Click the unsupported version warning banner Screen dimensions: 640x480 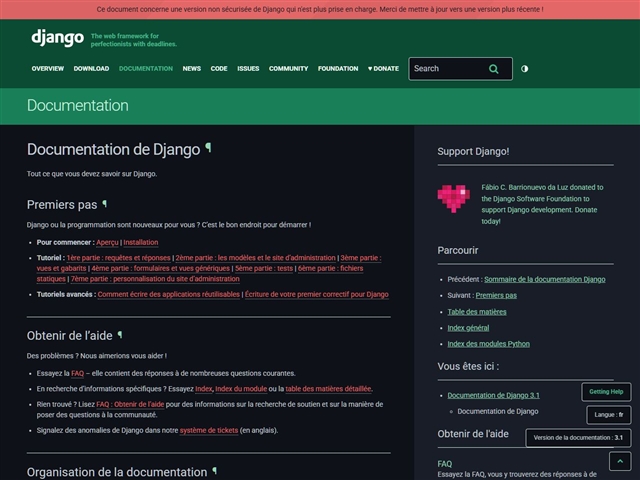320,9
